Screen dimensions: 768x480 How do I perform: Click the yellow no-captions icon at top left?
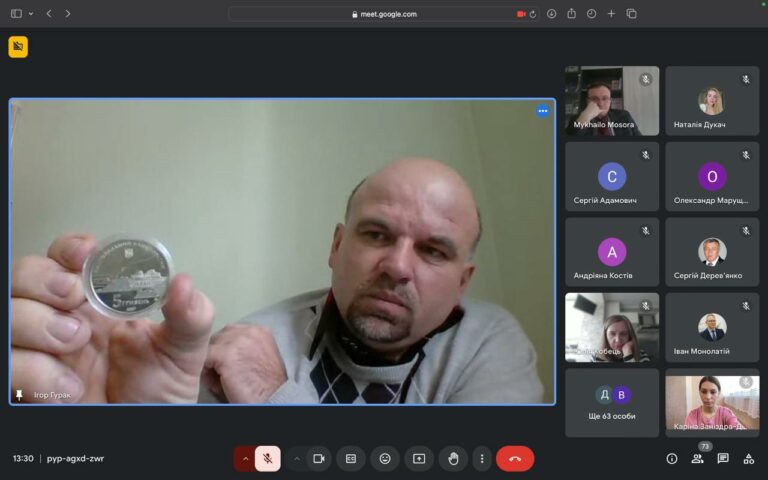(x=18, y=47)
